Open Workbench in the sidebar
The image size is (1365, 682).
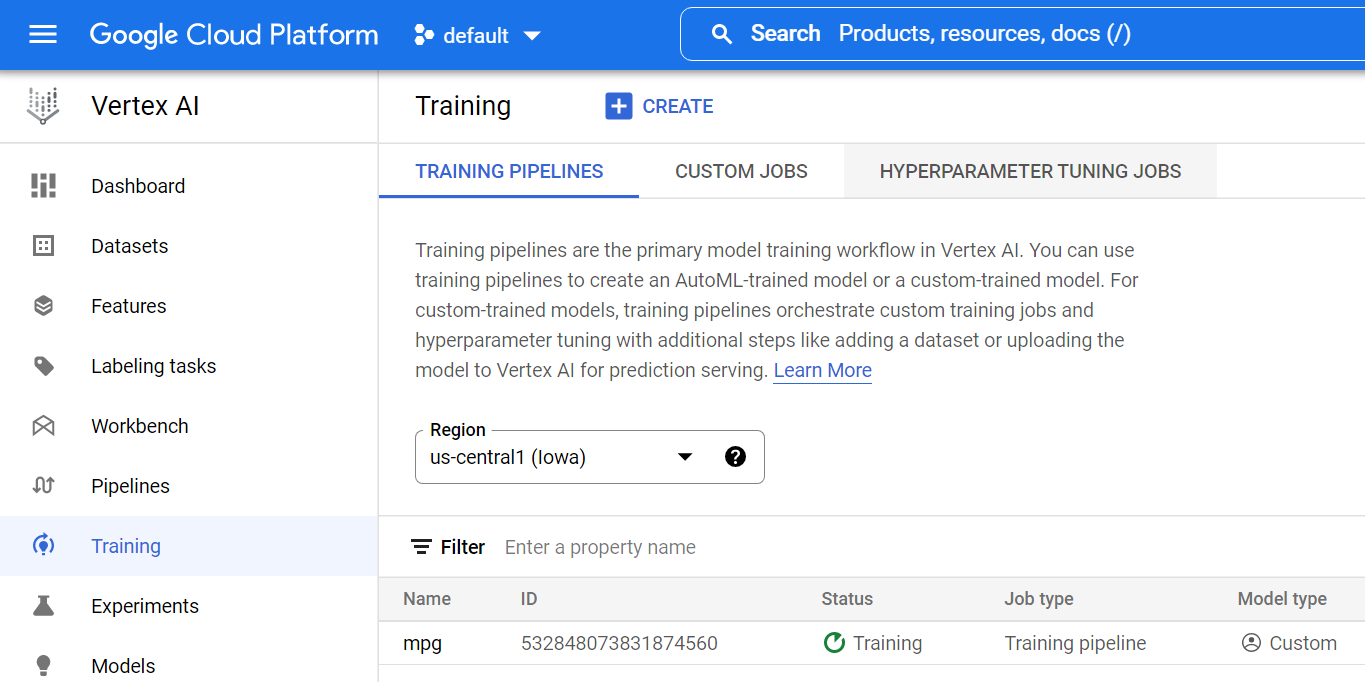[189, 426]
